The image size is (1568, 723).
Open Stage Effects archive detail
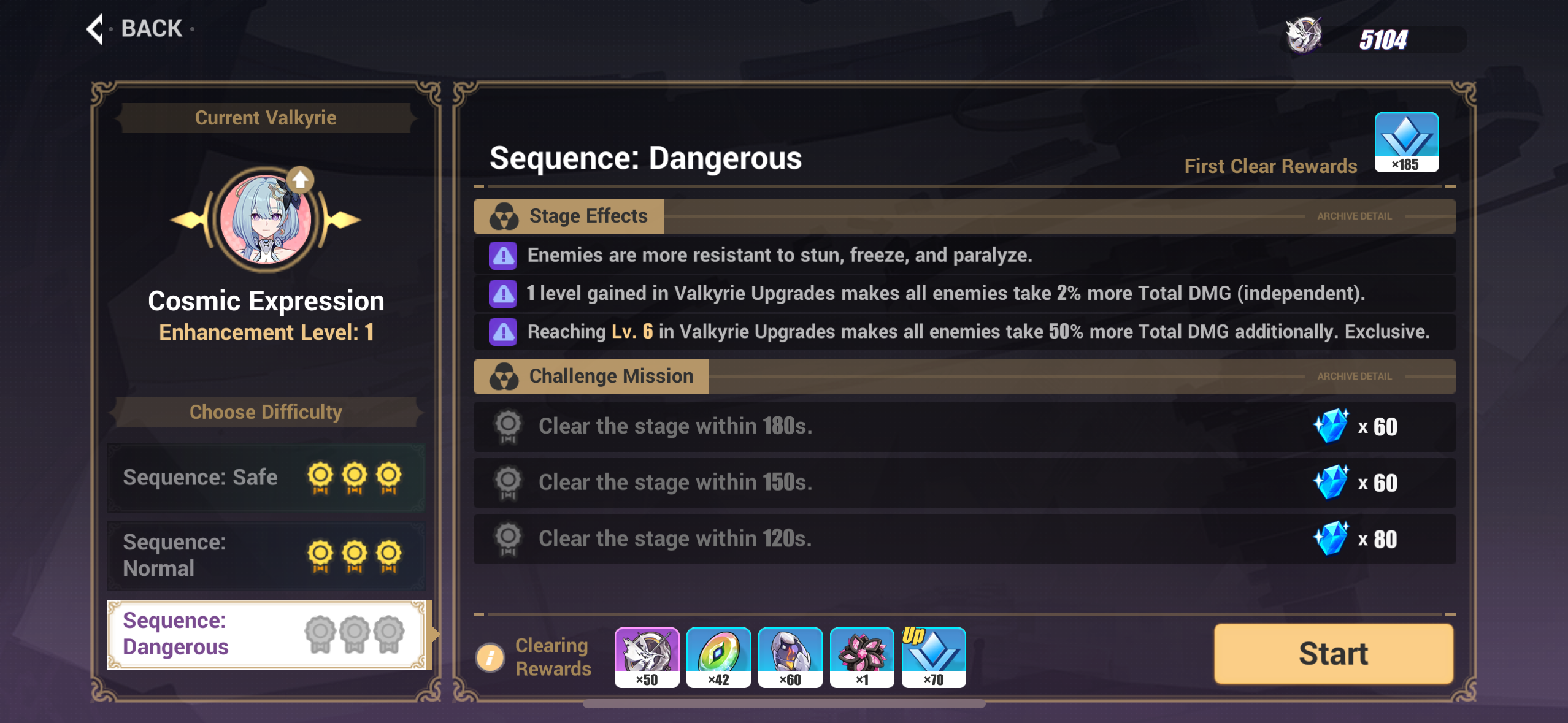(1354, 216)
